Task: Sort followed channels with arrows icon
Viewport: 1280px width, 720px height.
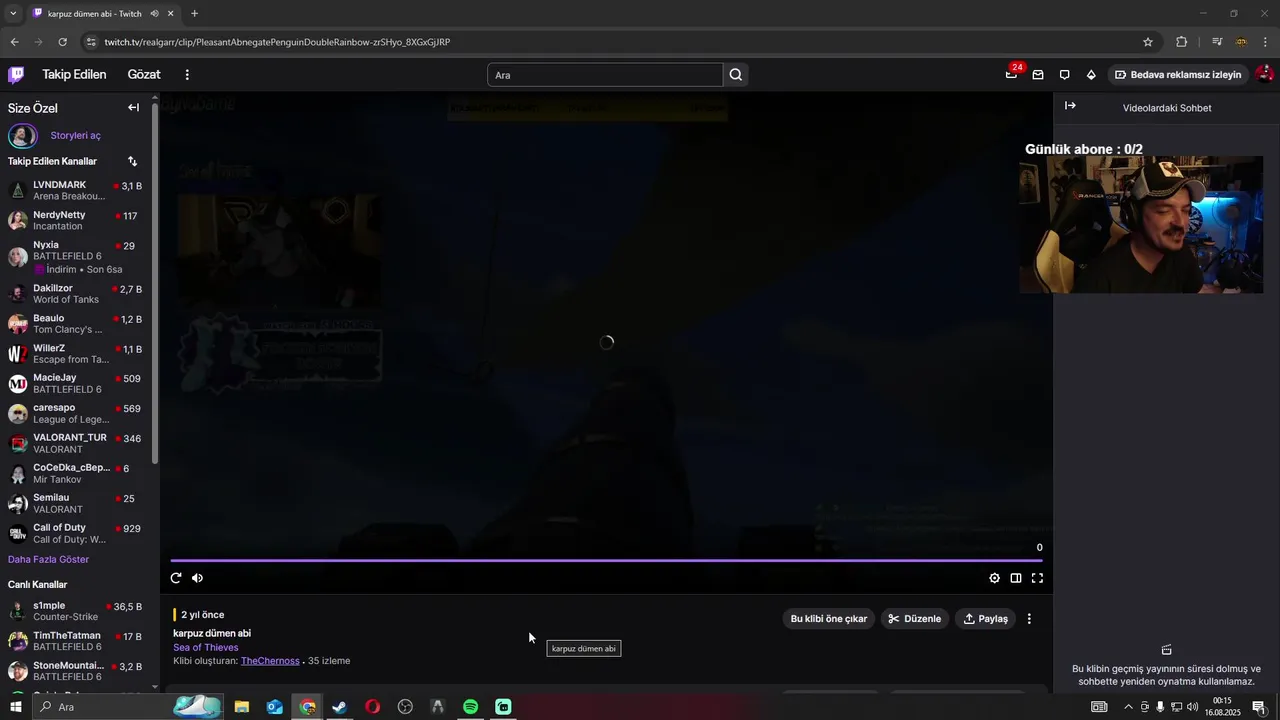Action: [x=132, y=161]
